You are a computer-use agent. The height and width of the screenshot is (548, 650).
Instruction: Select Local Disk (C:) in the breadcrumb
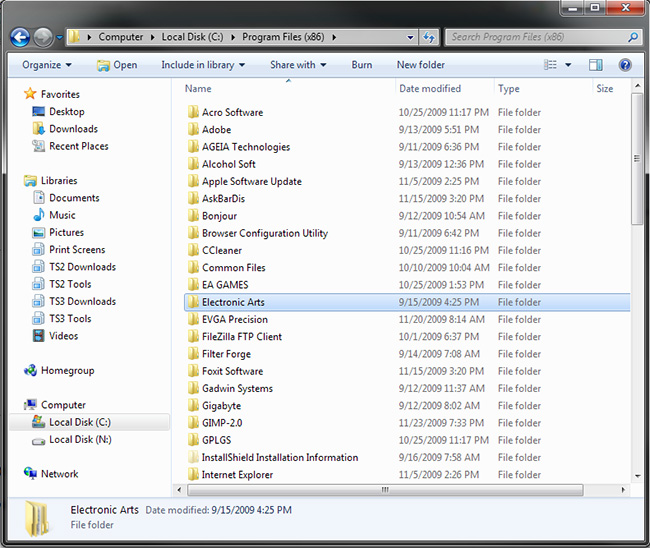(192, 37)
